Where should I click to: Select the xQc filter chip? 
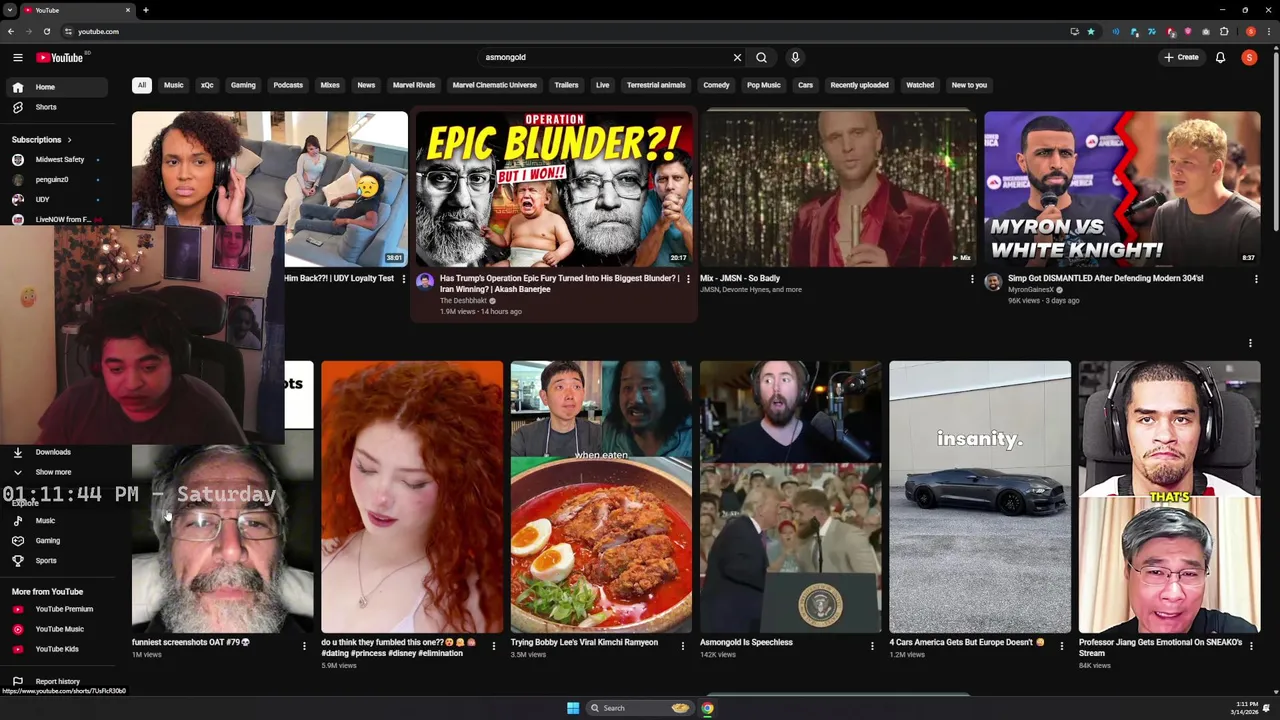[207, 85]
